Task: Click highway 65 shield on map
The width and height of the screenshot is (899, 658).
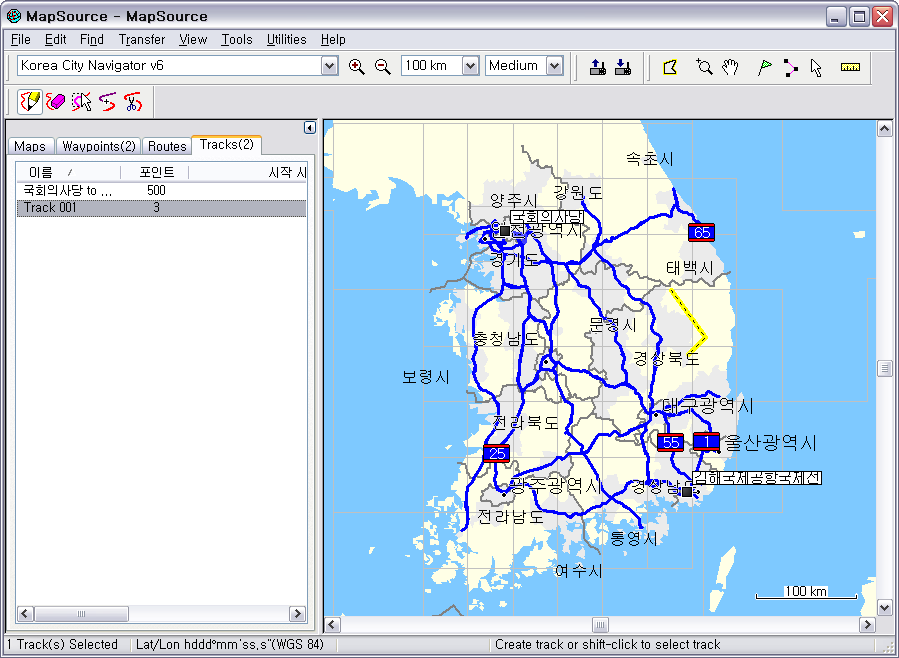Action: pyautogui.click(x=701, y=232)
